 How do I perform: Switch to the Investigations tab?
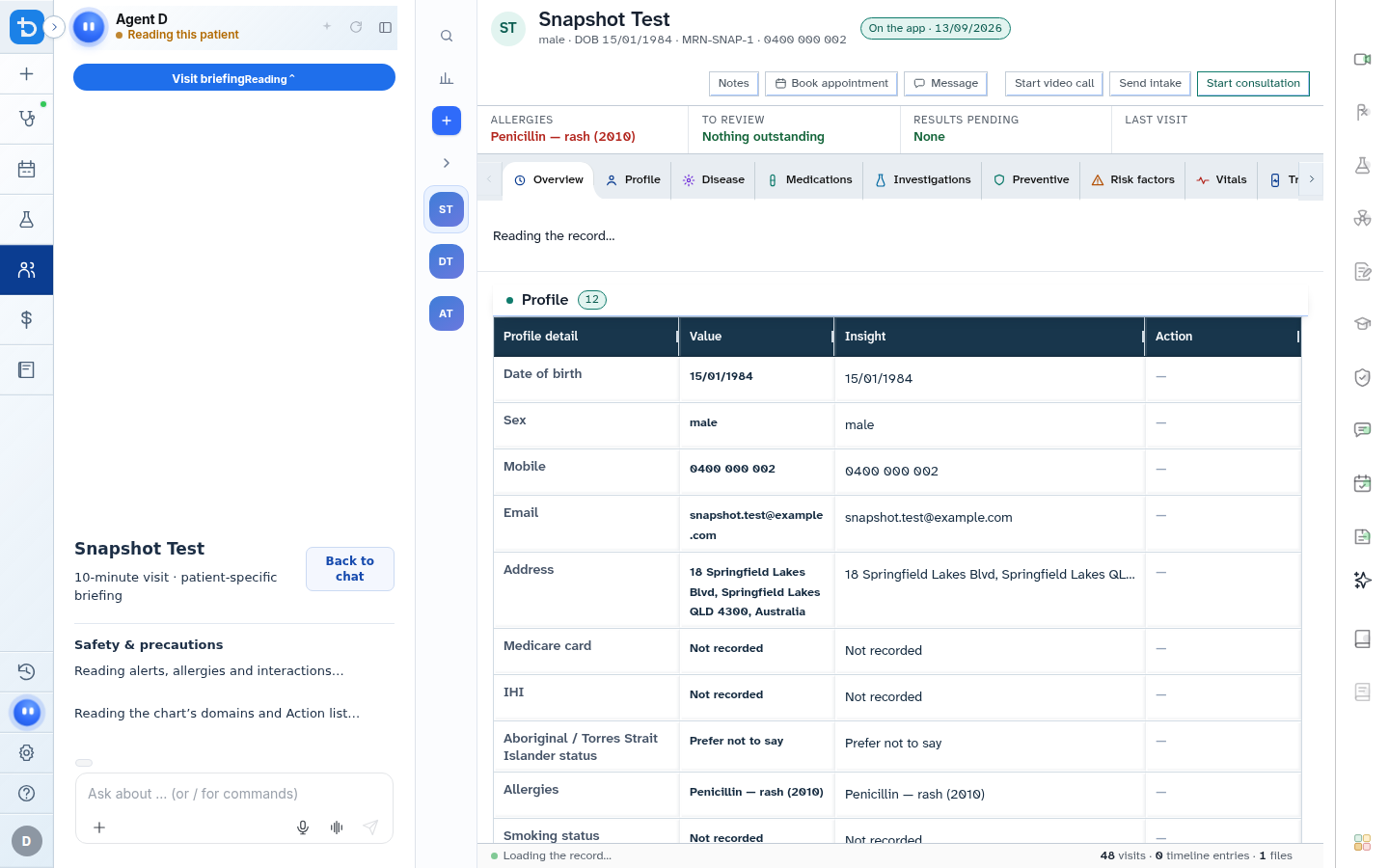tap(923, 180)
